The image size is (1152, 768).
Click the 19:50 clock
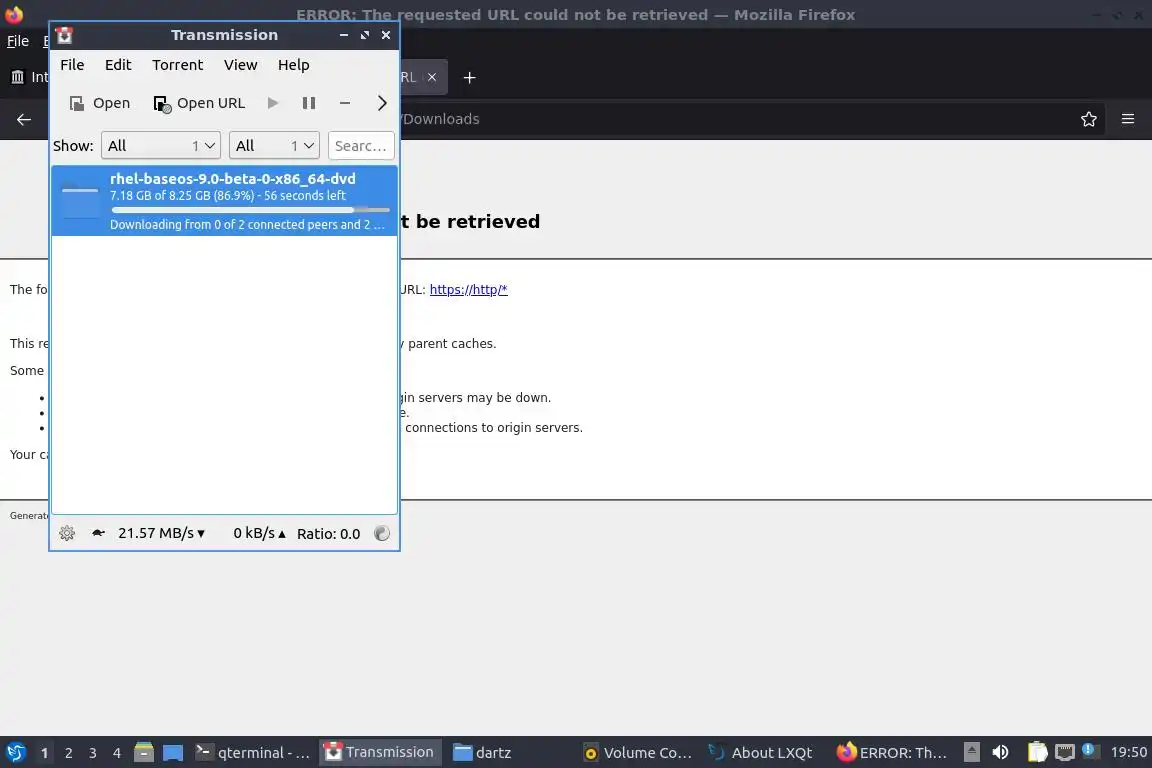pos(1128,752)
